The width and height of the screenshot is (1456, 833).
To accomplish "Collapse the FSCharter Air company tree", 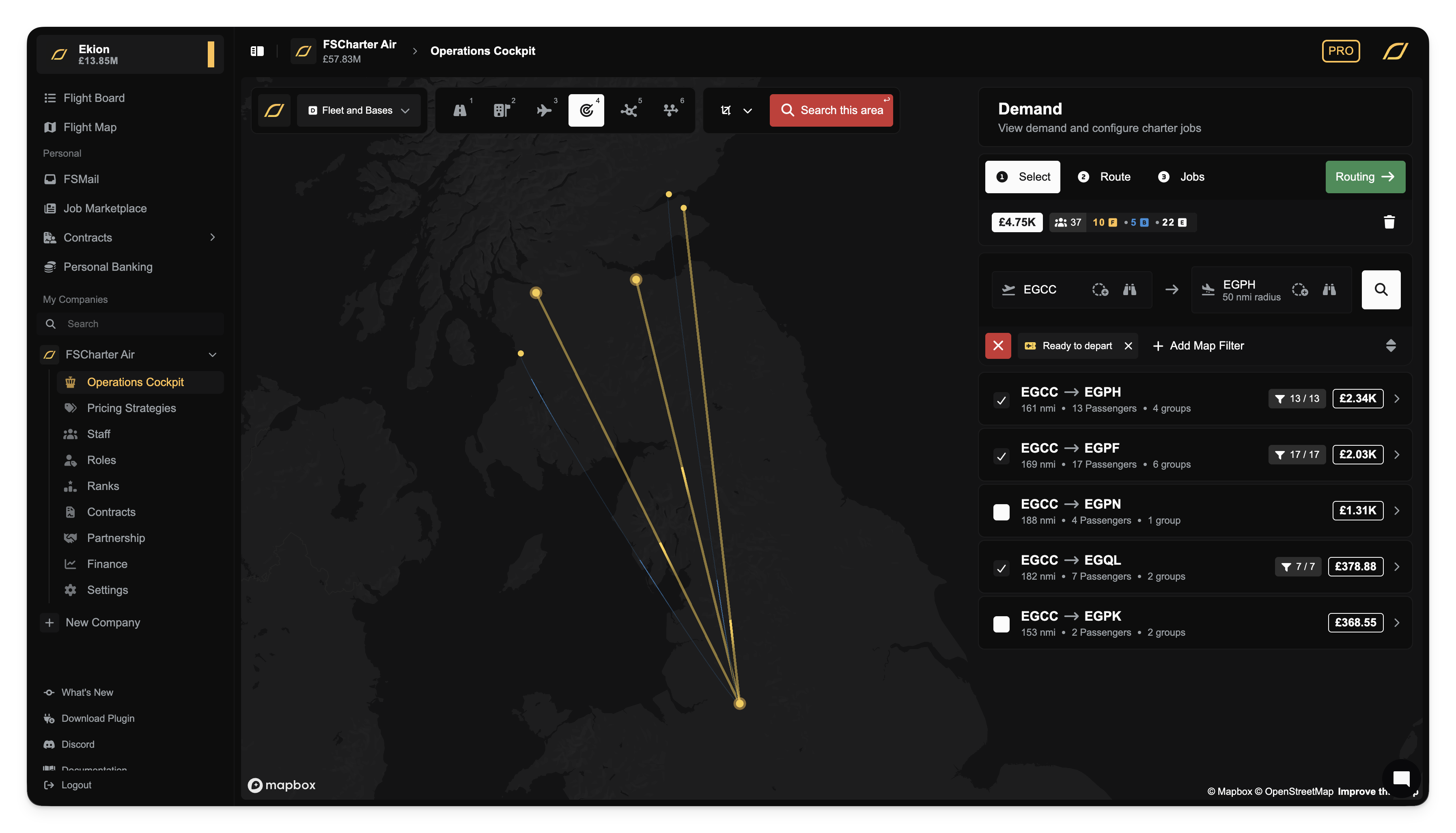I will click(212, 355).
